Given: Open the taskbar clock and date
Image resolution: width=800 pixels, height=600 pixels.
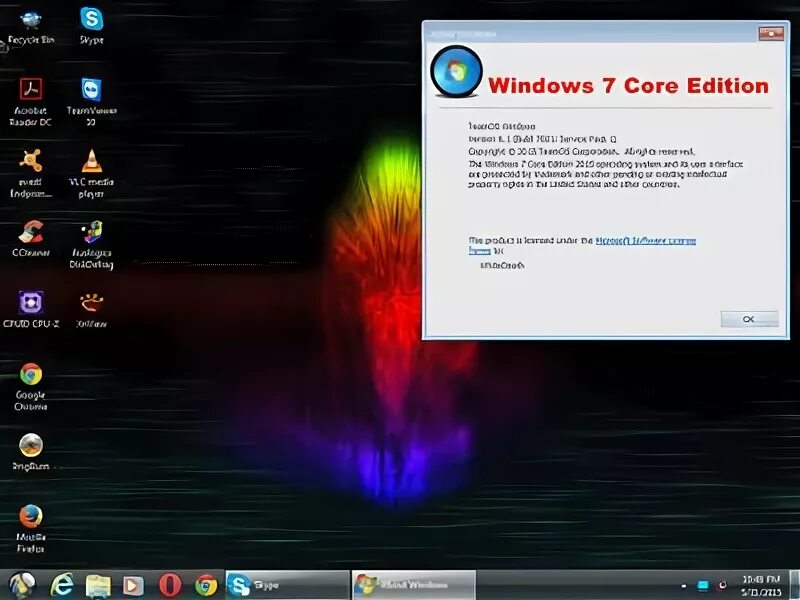Looking at the screenshot, I should click(761, 585).
